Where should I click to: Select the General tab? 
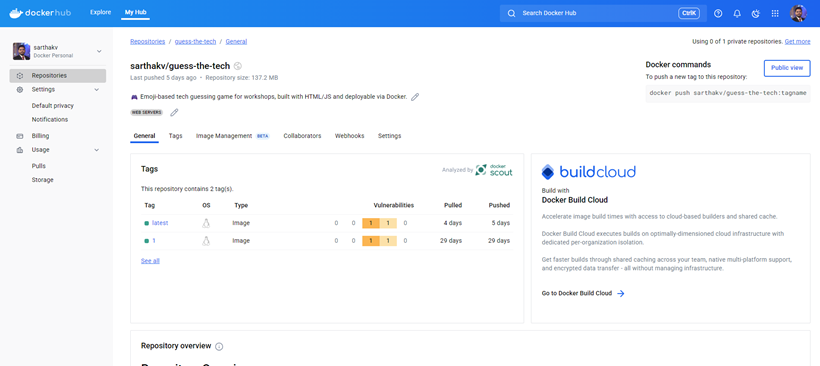[x=144, y=136]
